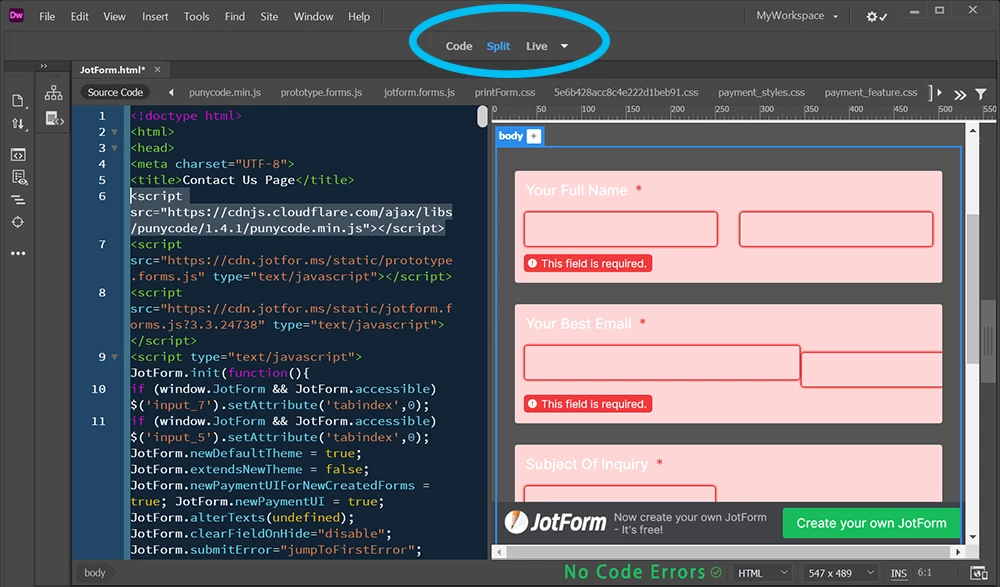Viewport: 1000px width, 587px height.
Task: Open the Help menu
Action: click(359, 17)
